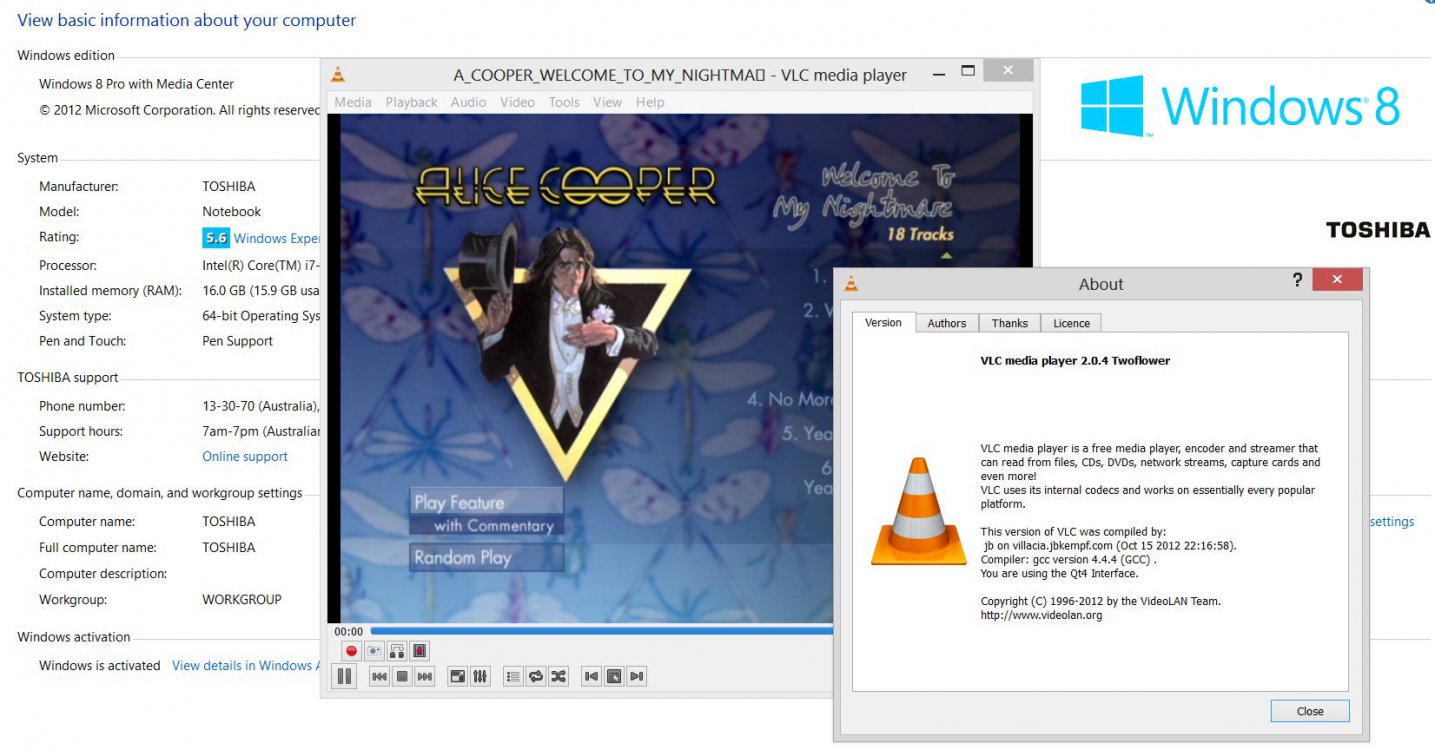Switch to the Authors tab
Image resolution: width=1435 pixels, height=750 pixels.
tap(946, 323)
